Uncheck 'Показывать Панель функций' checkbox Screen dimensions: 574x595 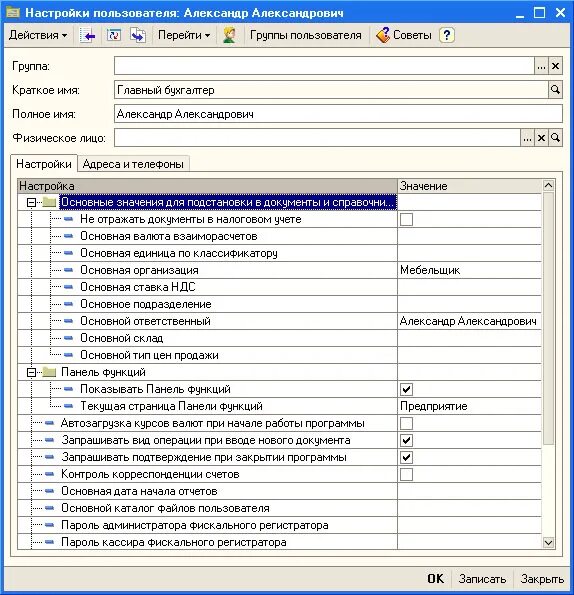(x=406, y=389)
